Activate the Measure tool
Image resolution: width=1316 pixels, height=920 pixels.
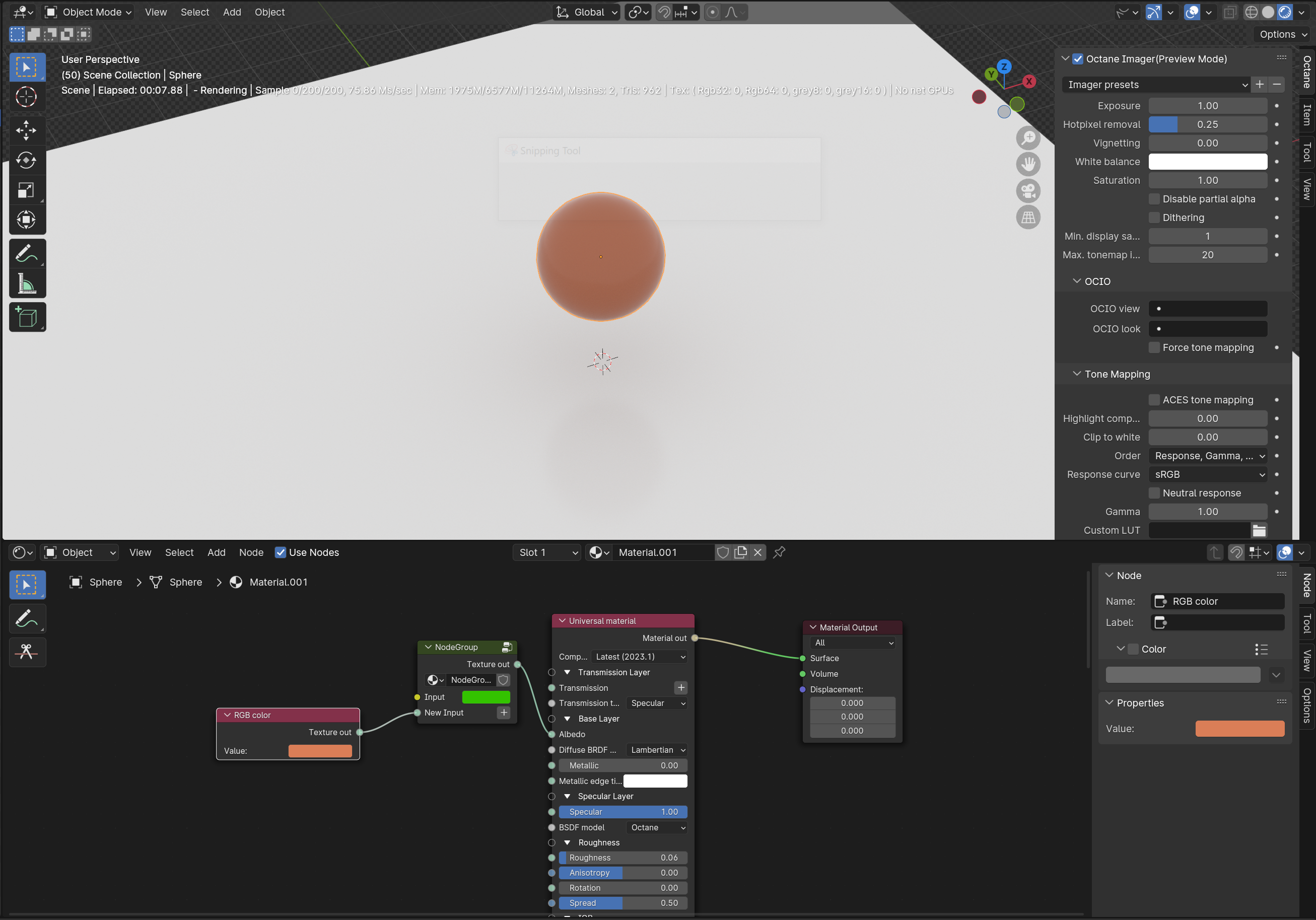coord(26,284)
